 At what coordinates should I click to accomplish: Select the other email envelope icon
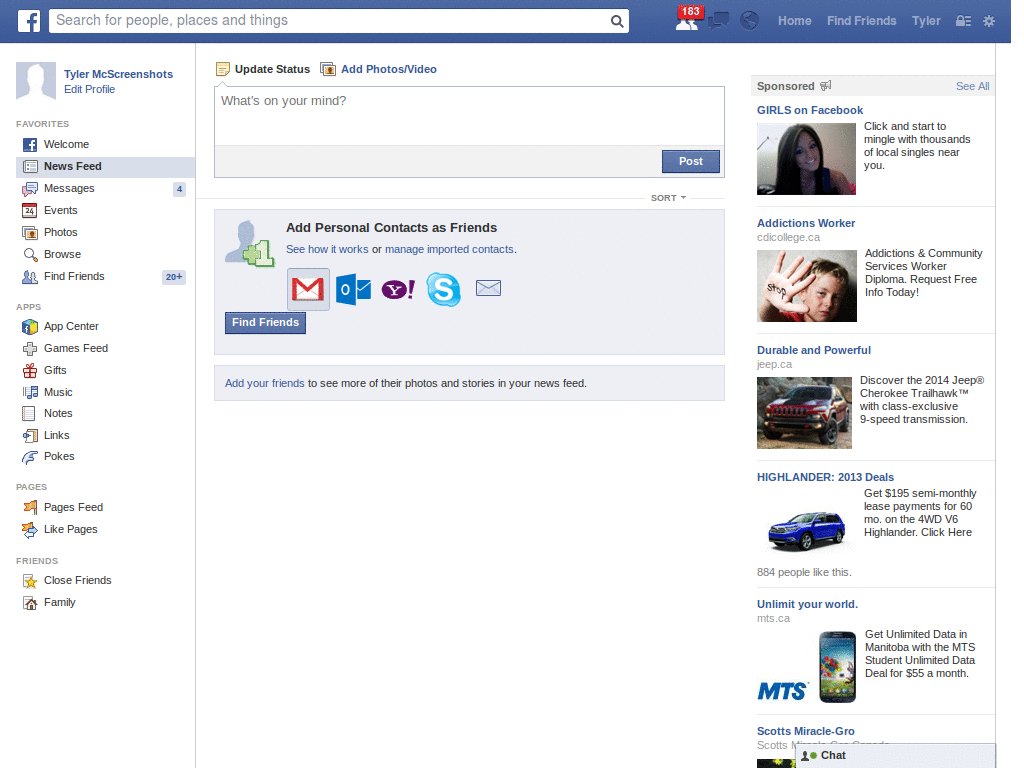coord(488,288)
